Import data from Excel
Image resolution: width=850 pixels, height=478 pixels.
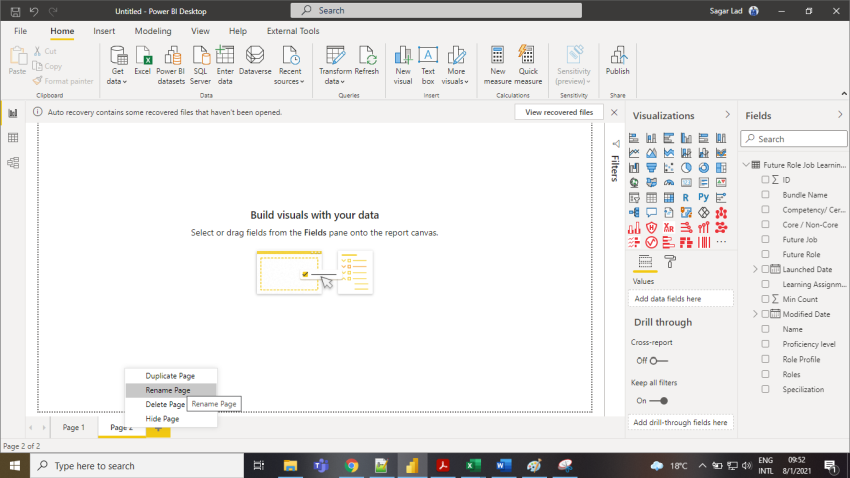tap(143, 61)
